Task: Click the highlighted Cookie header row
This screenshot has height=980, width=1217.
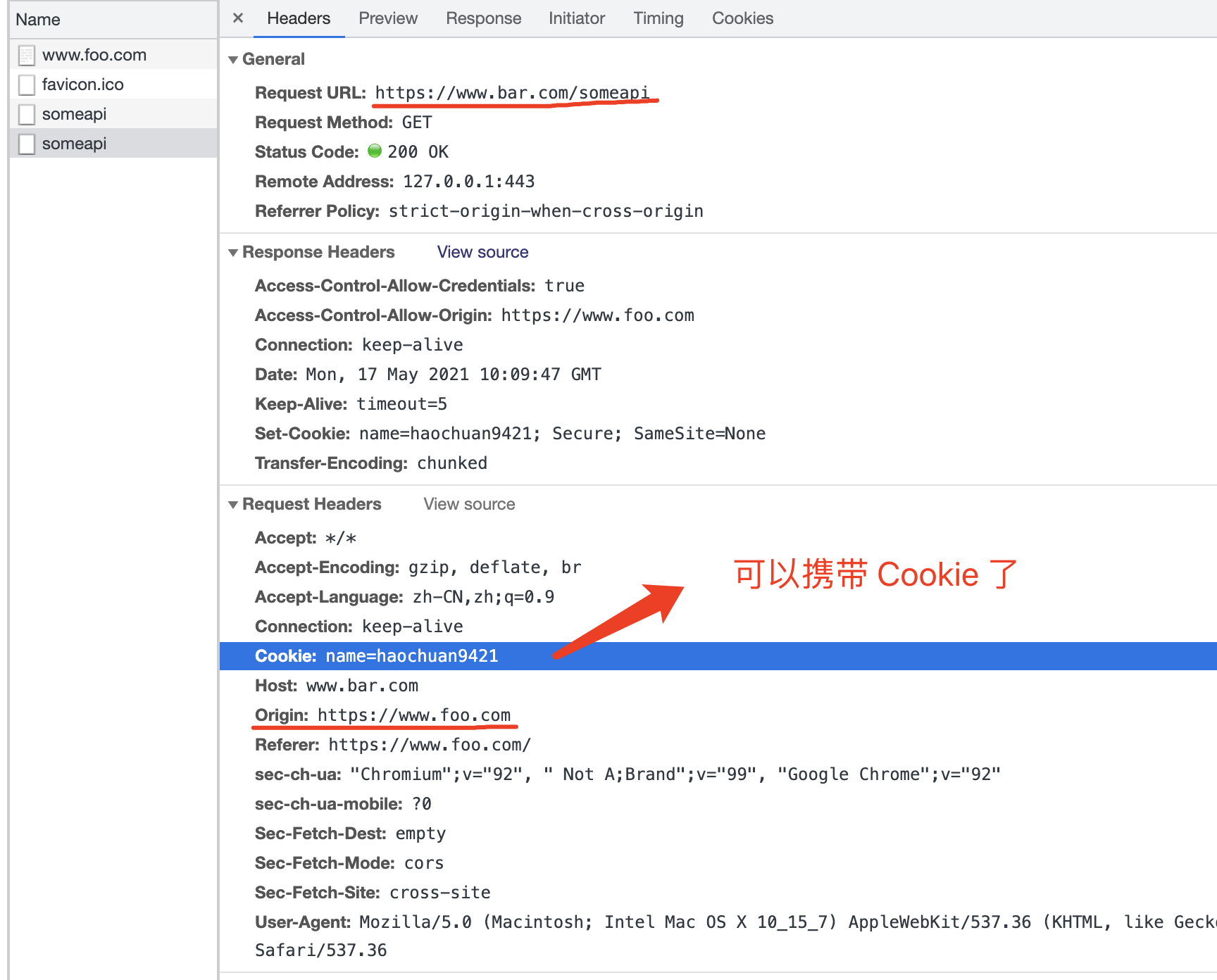Action: pos(377,655)
